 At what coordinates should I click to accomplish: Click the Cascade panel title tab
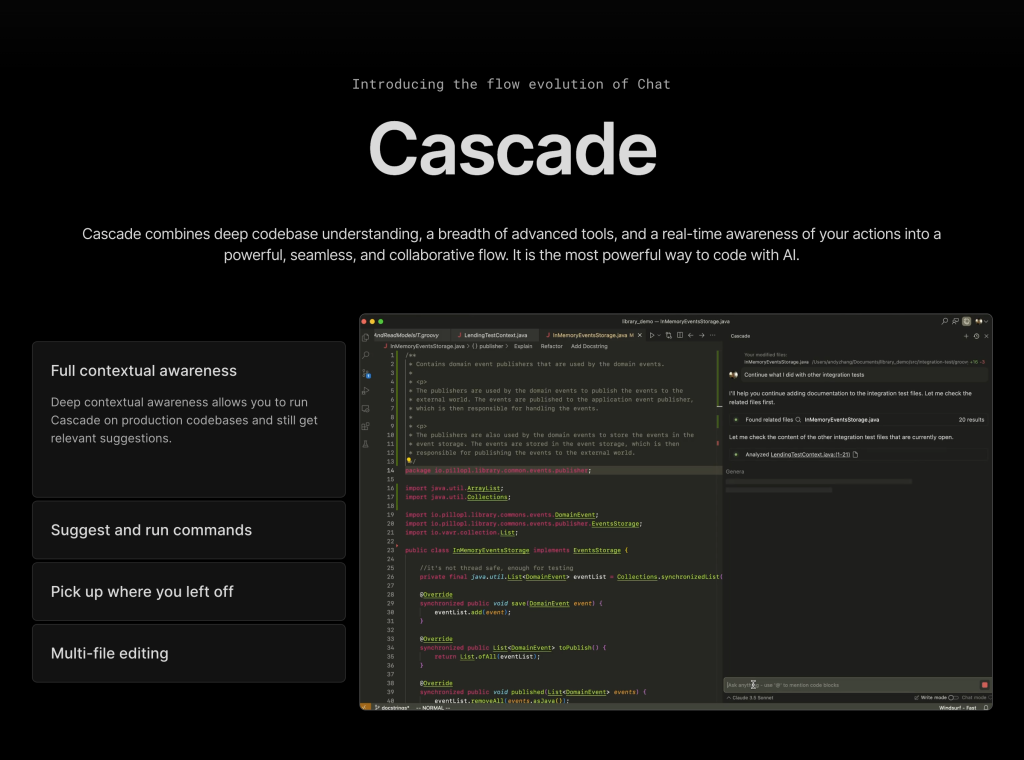point(740,336)
